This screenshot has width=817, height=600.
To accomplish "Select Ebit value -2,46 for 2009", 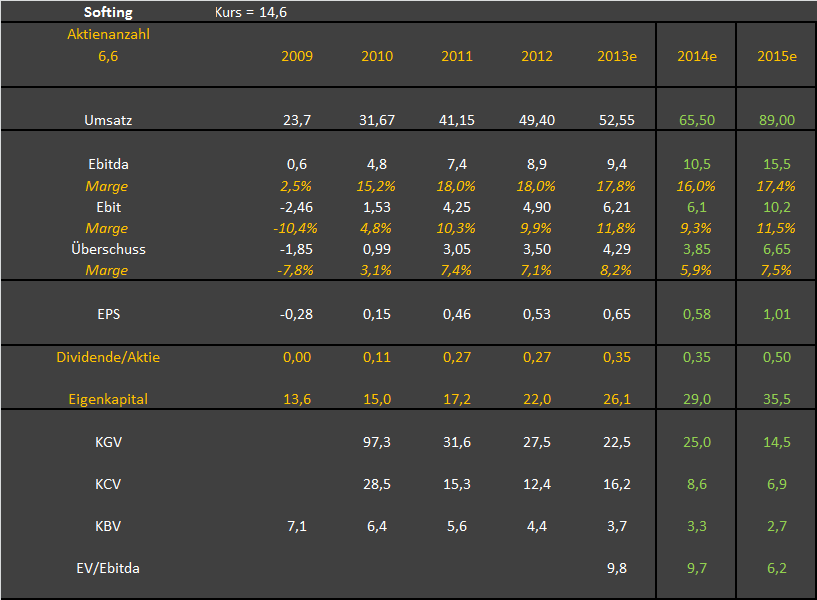I will [297, 207].
